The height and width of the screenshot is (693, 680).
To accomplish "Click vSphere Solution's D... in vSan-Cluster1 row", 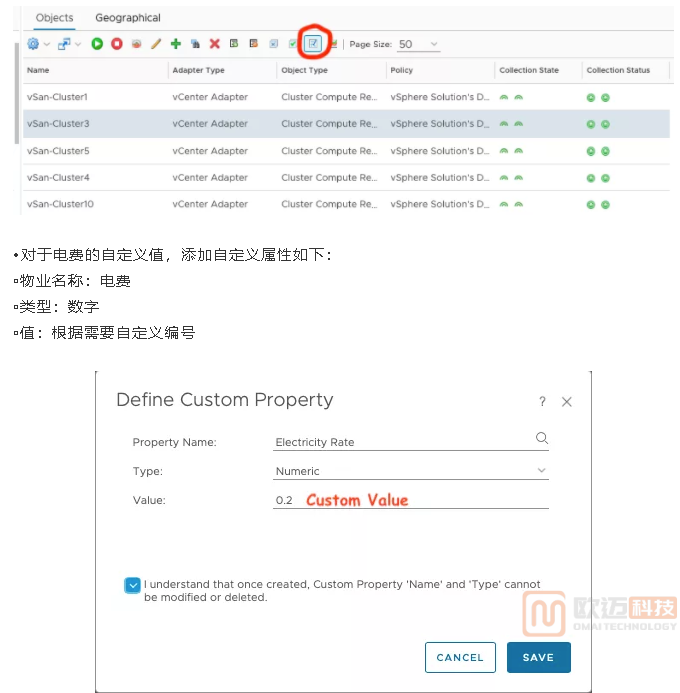I will click(440, 97).
